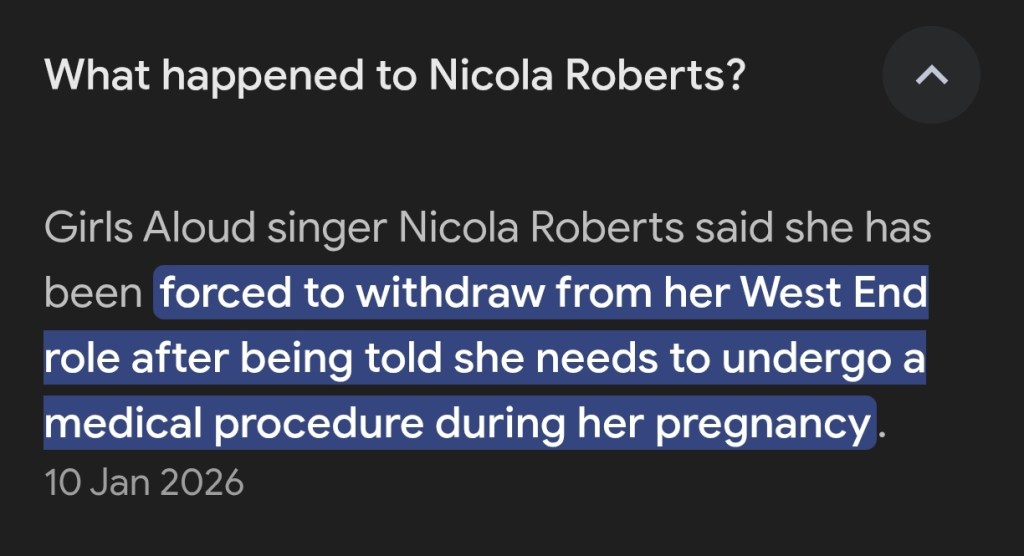Collapse the Nicola Roberts answer chevron

931,76
